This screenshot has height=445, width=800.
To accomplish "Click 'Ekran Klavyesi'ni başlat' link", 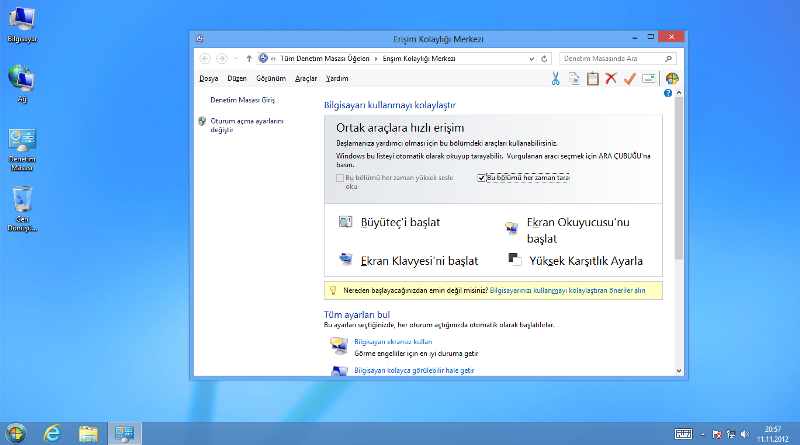I will click(419, 261).
